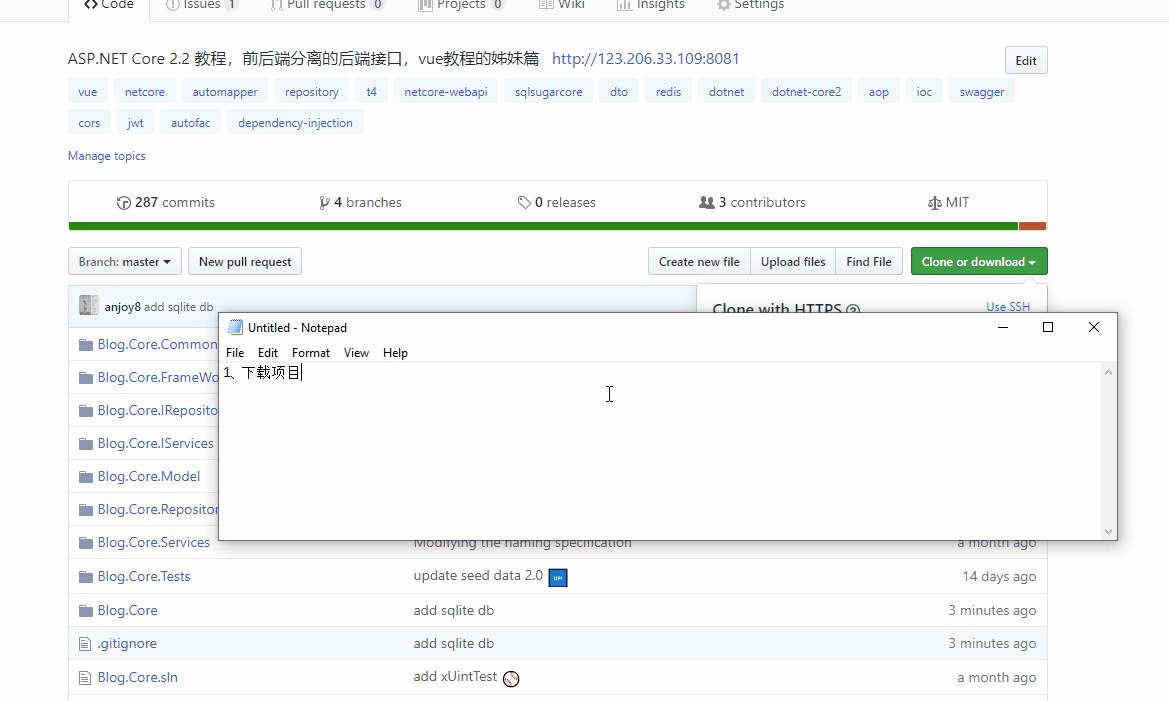Click the commits history clock icon

[x=124, y=203]
